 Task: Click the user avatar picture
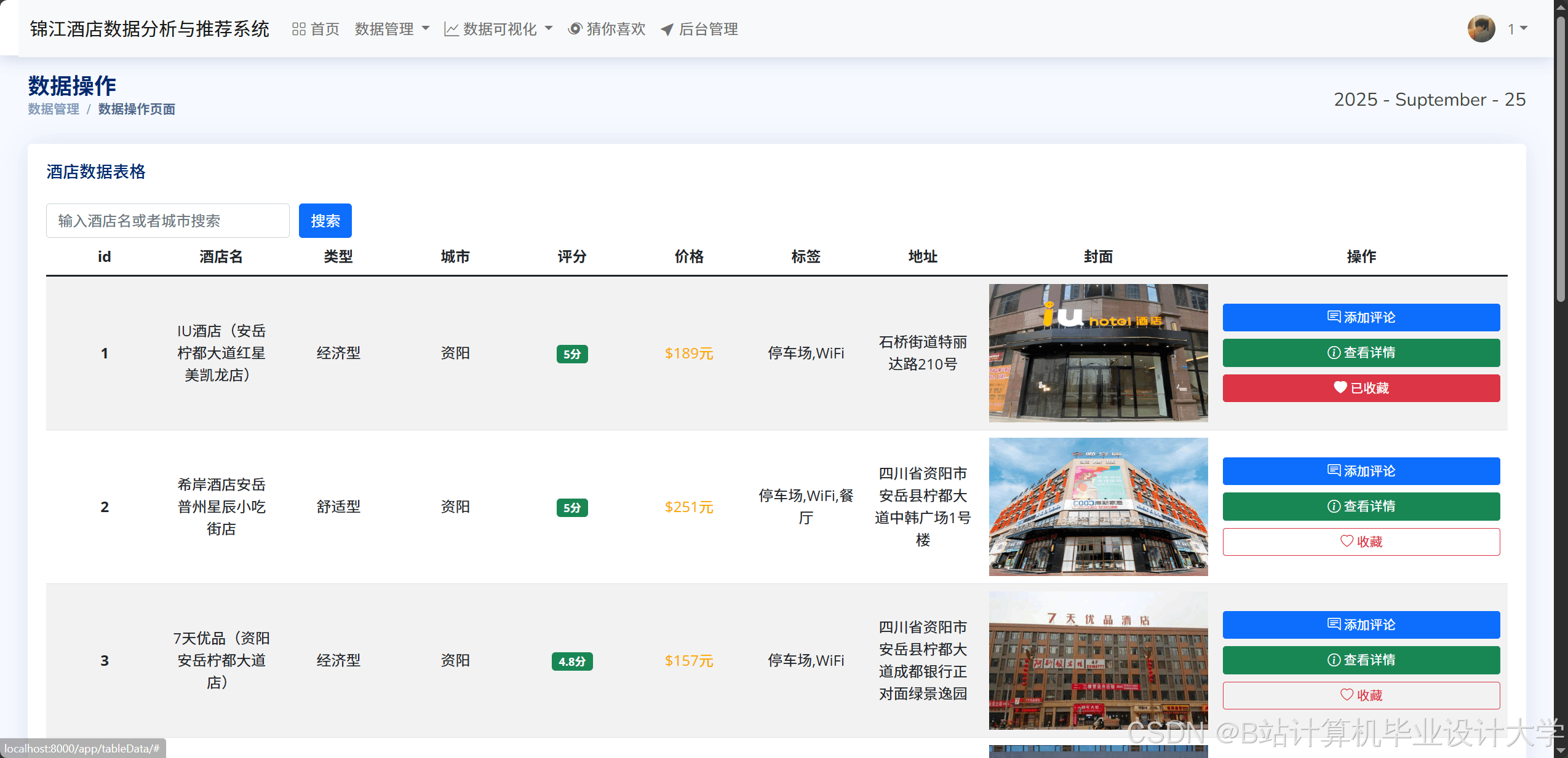pyautogui.click(x=1481, y=29)
